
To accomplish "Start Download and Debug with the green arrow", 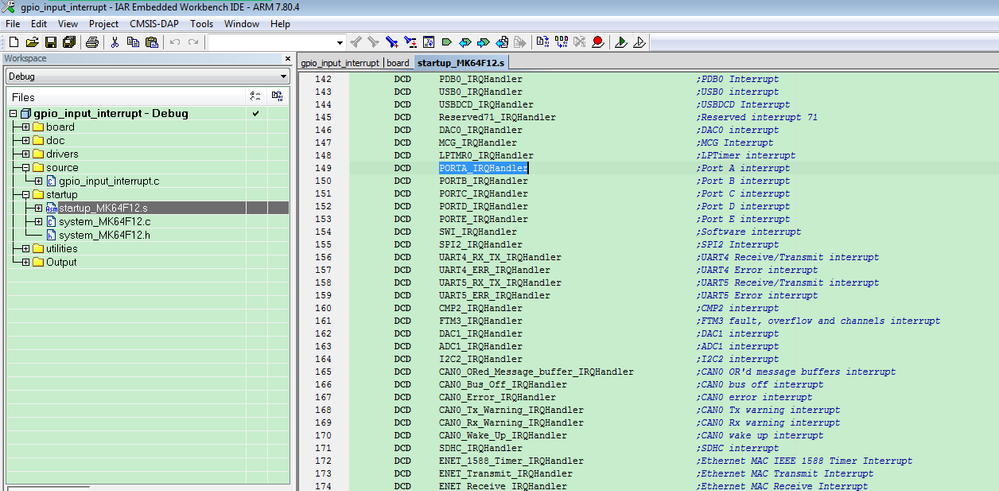I will [x=621, y=43].
